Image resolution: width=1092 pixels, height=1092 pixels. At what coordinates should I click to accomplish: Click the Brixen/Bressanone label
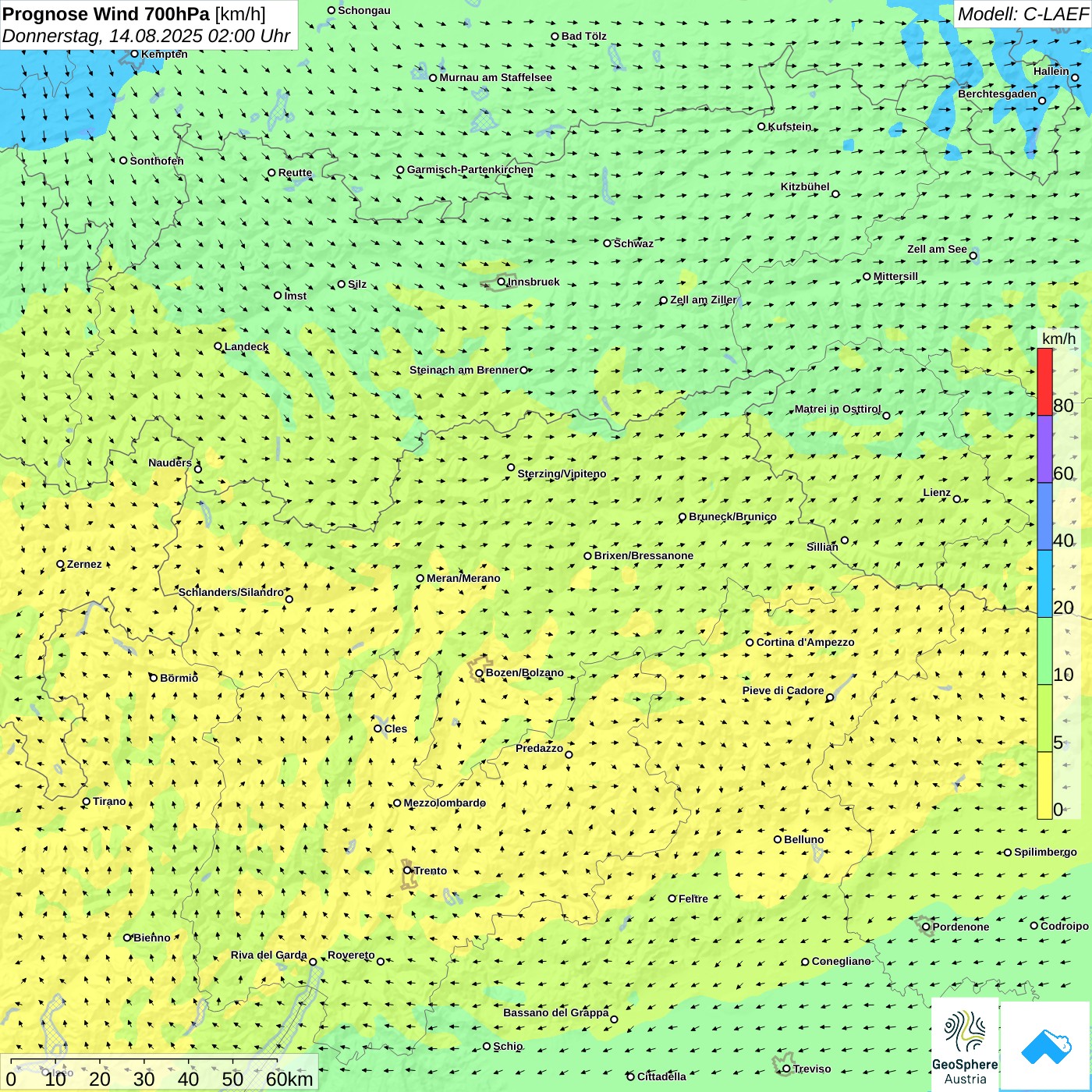[643, 555]
